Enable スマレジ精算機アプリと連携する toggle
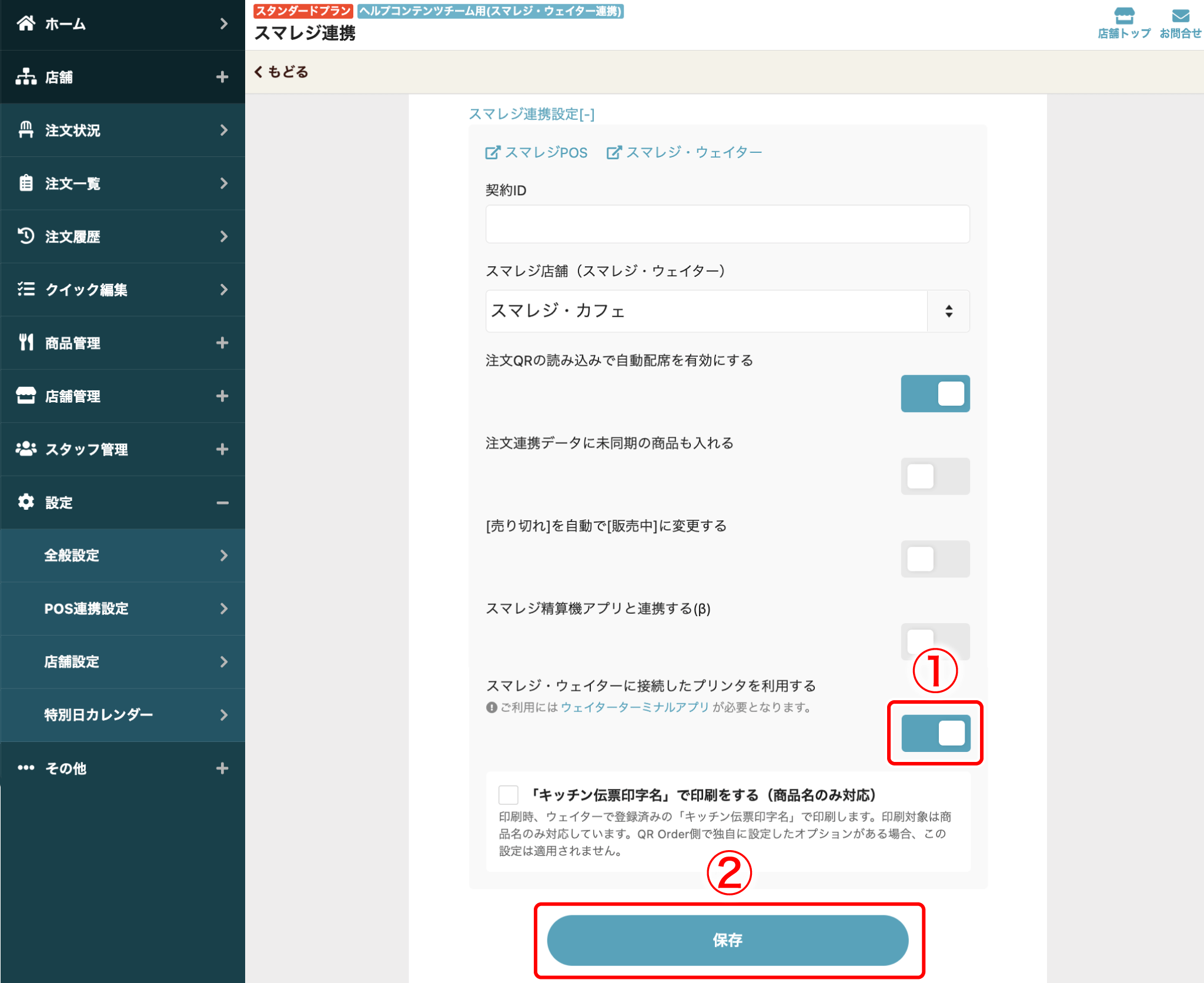 [935, 641]
